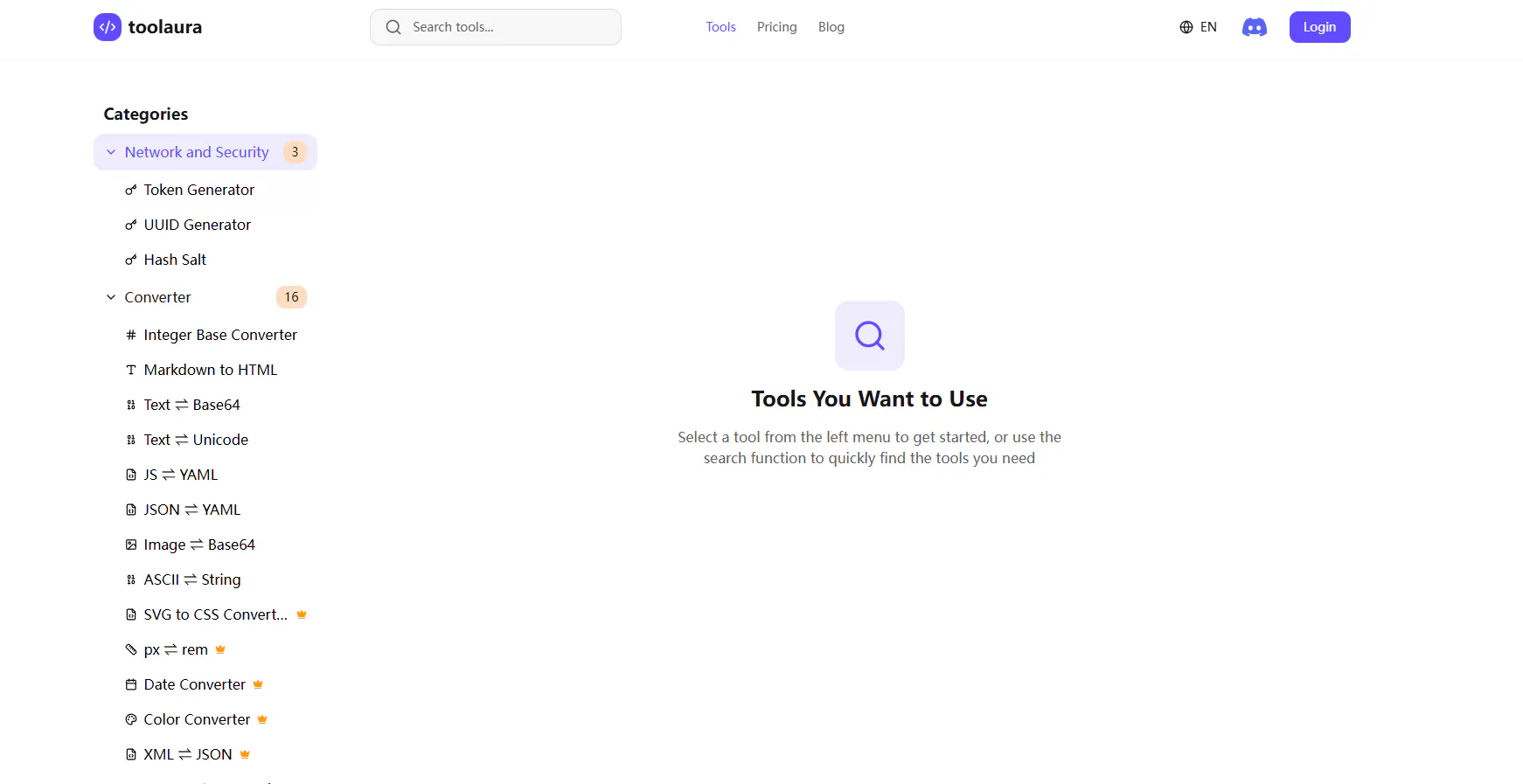The height and width of the screenshot is (784, 1523).
Task: Open the Blog nav item
Action: coord(831,27)
